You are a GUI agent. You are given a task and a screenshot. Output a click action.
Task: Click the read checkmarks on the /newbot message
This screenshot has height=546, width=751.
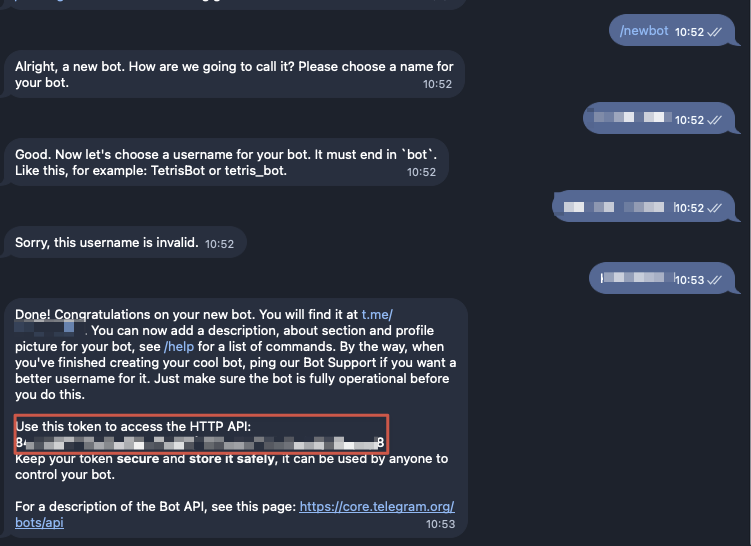(x=715, y=32)
